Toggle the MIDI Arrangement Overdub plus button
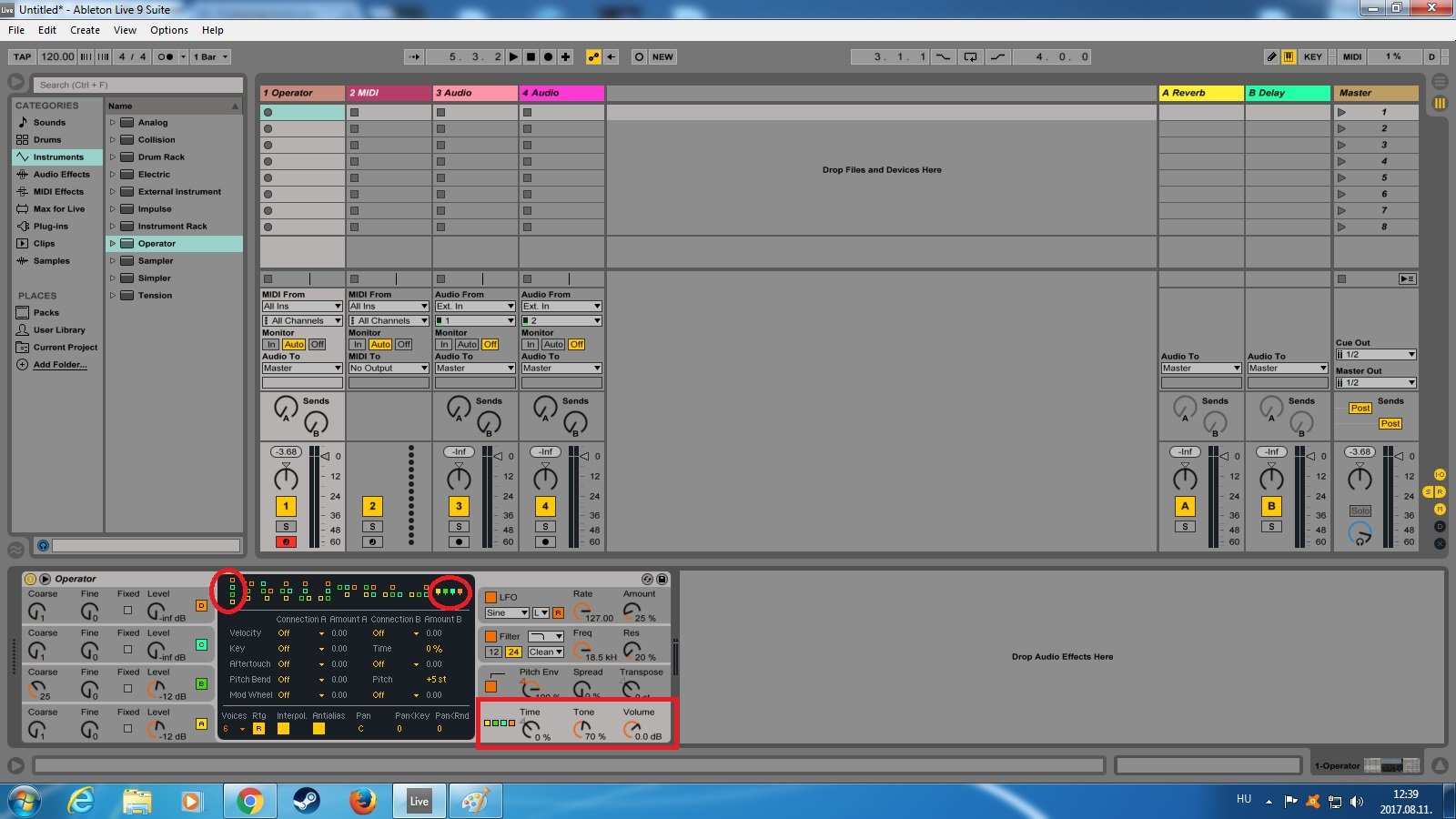Screen dimensions: 1456x819 pos(566,56)
